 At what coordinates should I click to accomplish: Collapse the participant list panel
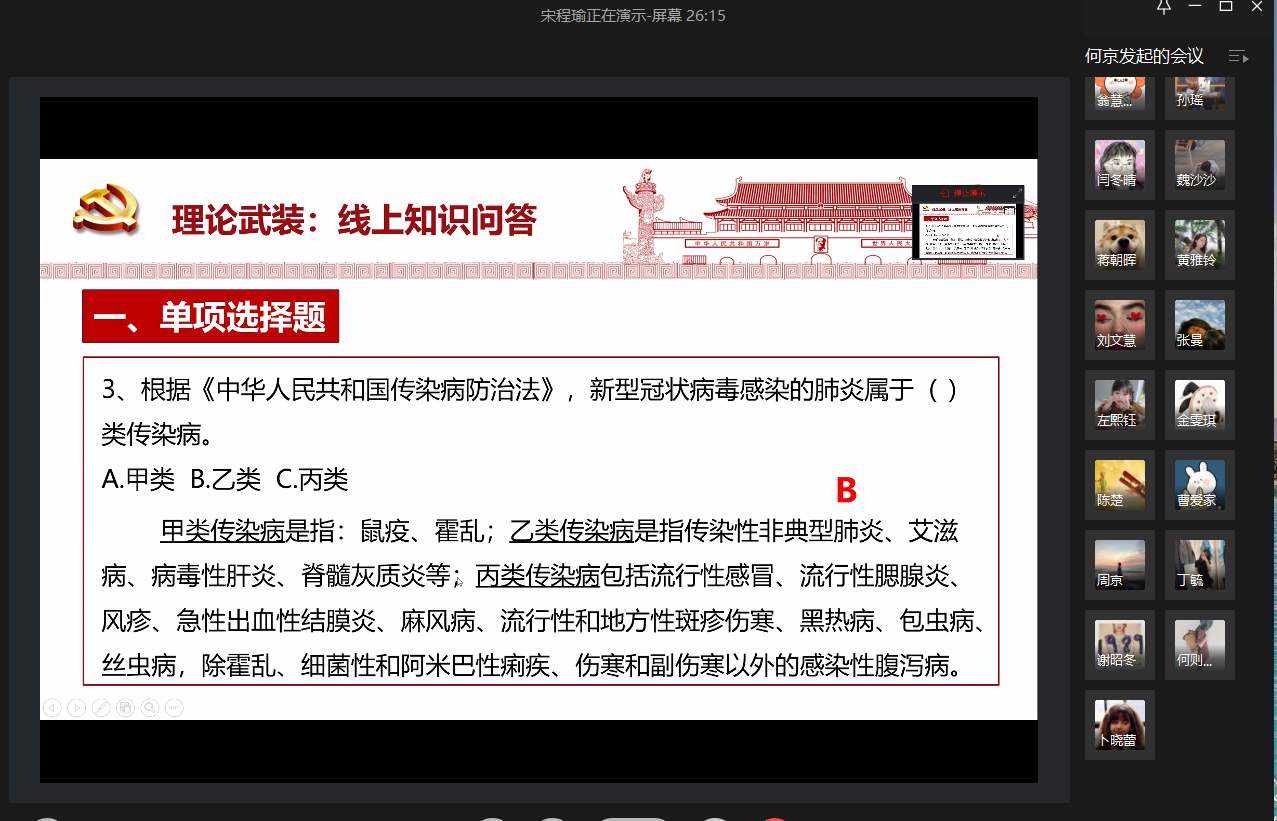[x=1238, y=57]
